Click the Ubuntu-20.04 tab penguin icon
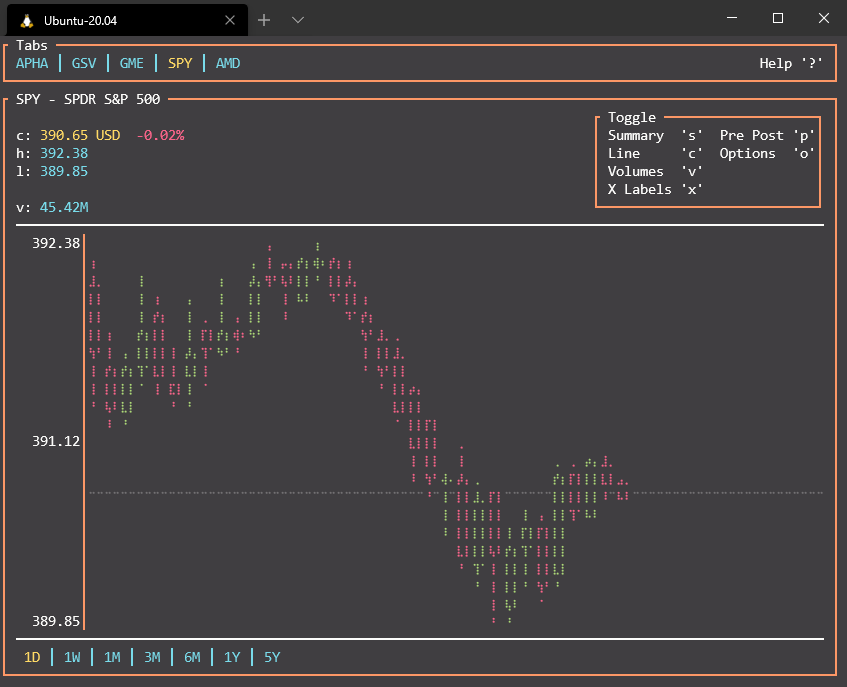847x687 pixels. [26, 21]
